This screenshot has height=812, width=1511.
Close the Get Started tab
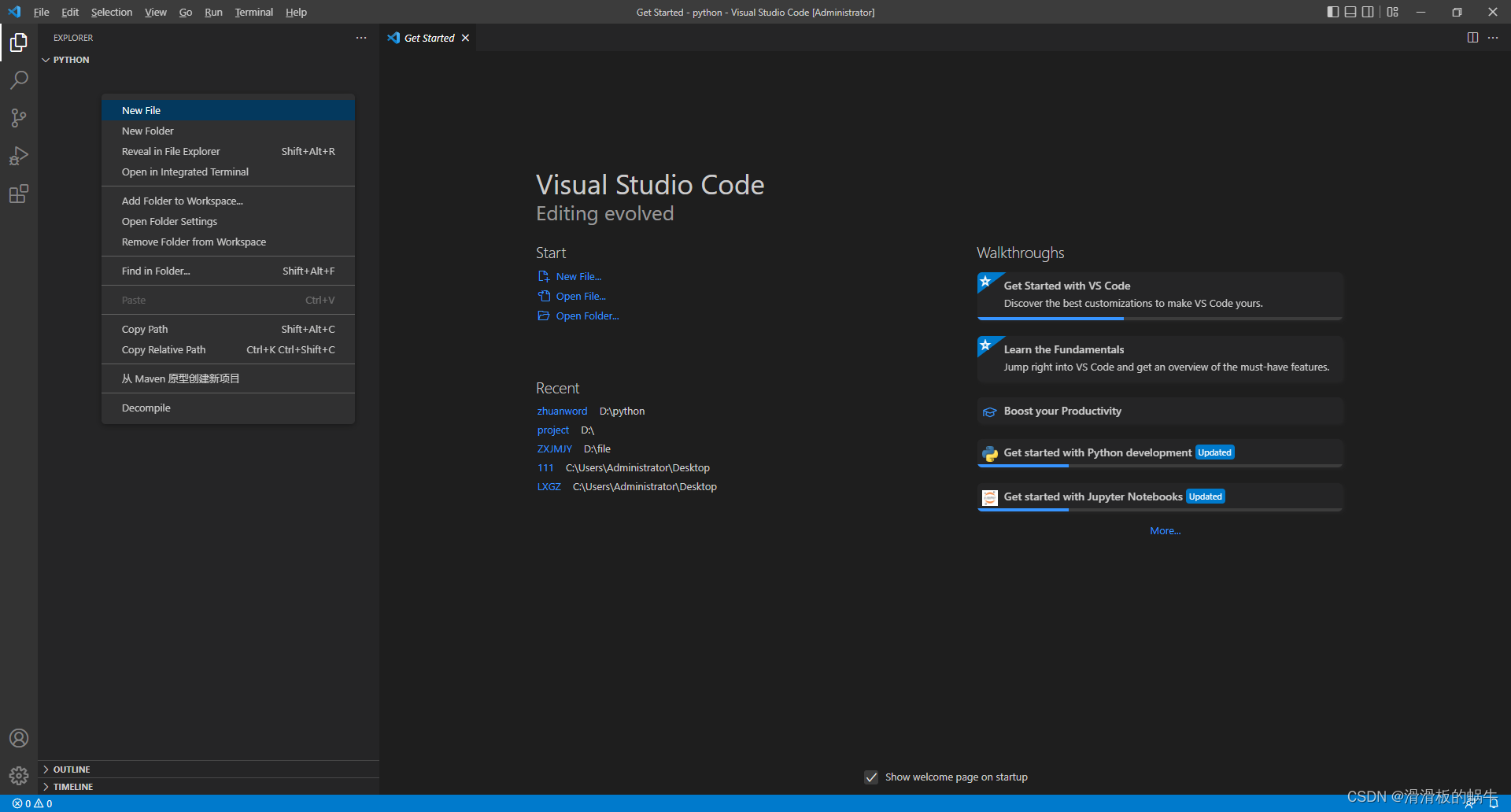coord(466,38)
